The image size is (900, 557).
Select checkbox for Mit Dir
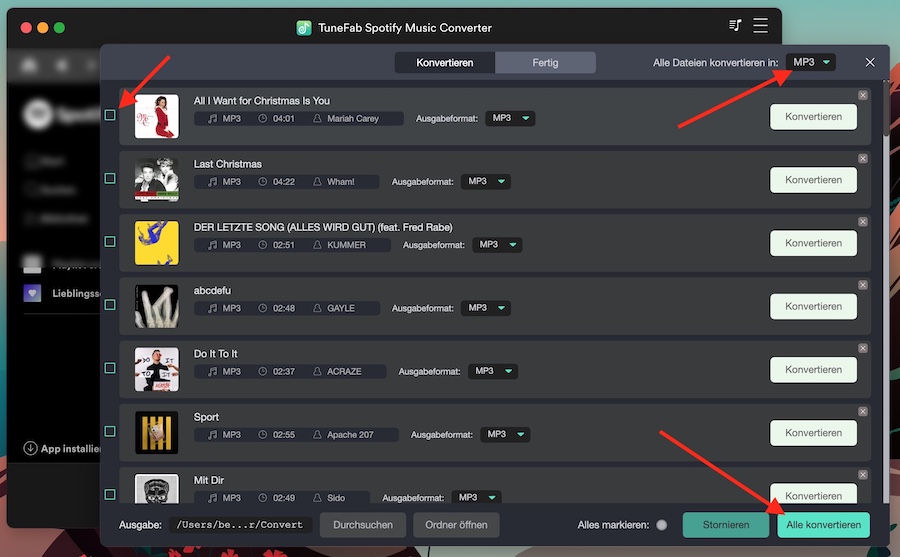coord(110,494)
